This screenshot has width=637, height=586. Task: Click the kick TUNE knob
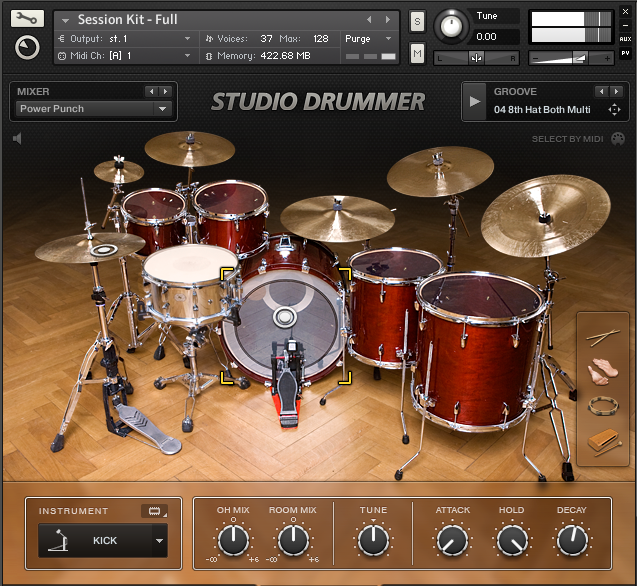pyautogui.click(x=373, y=540)
